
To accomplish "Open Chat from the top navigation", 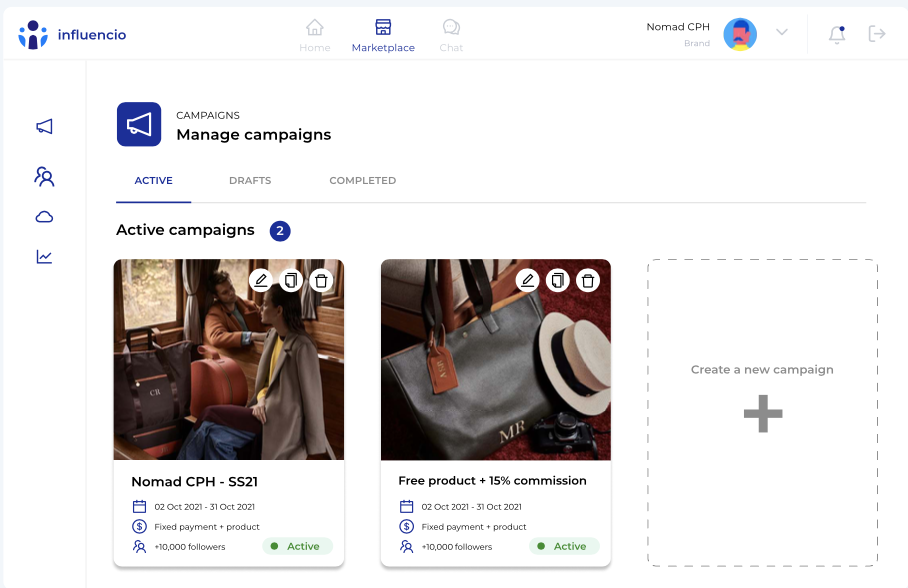I will 451,35.
